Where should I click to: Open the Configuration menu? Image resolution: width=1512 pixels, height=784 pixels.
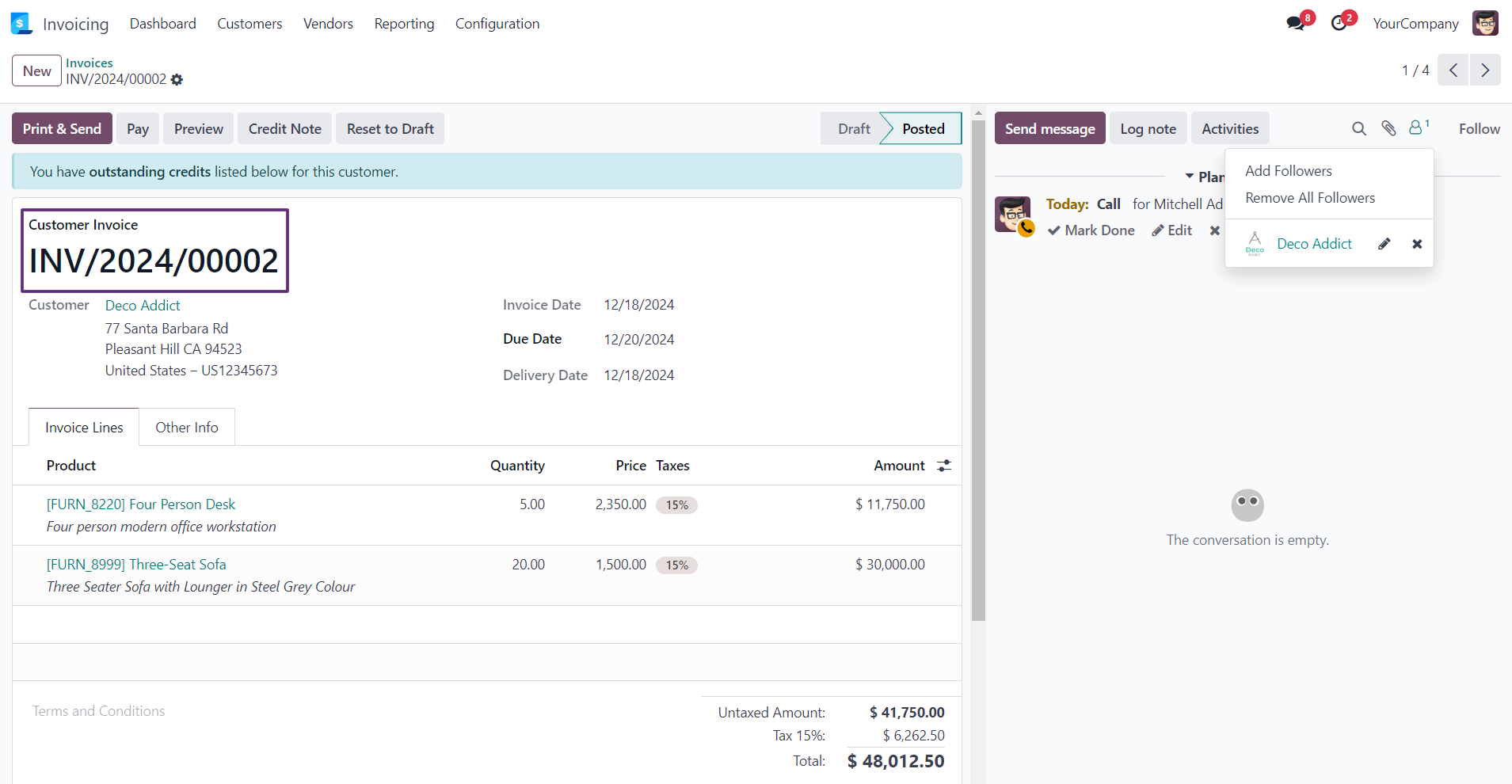tap(497, 24)
